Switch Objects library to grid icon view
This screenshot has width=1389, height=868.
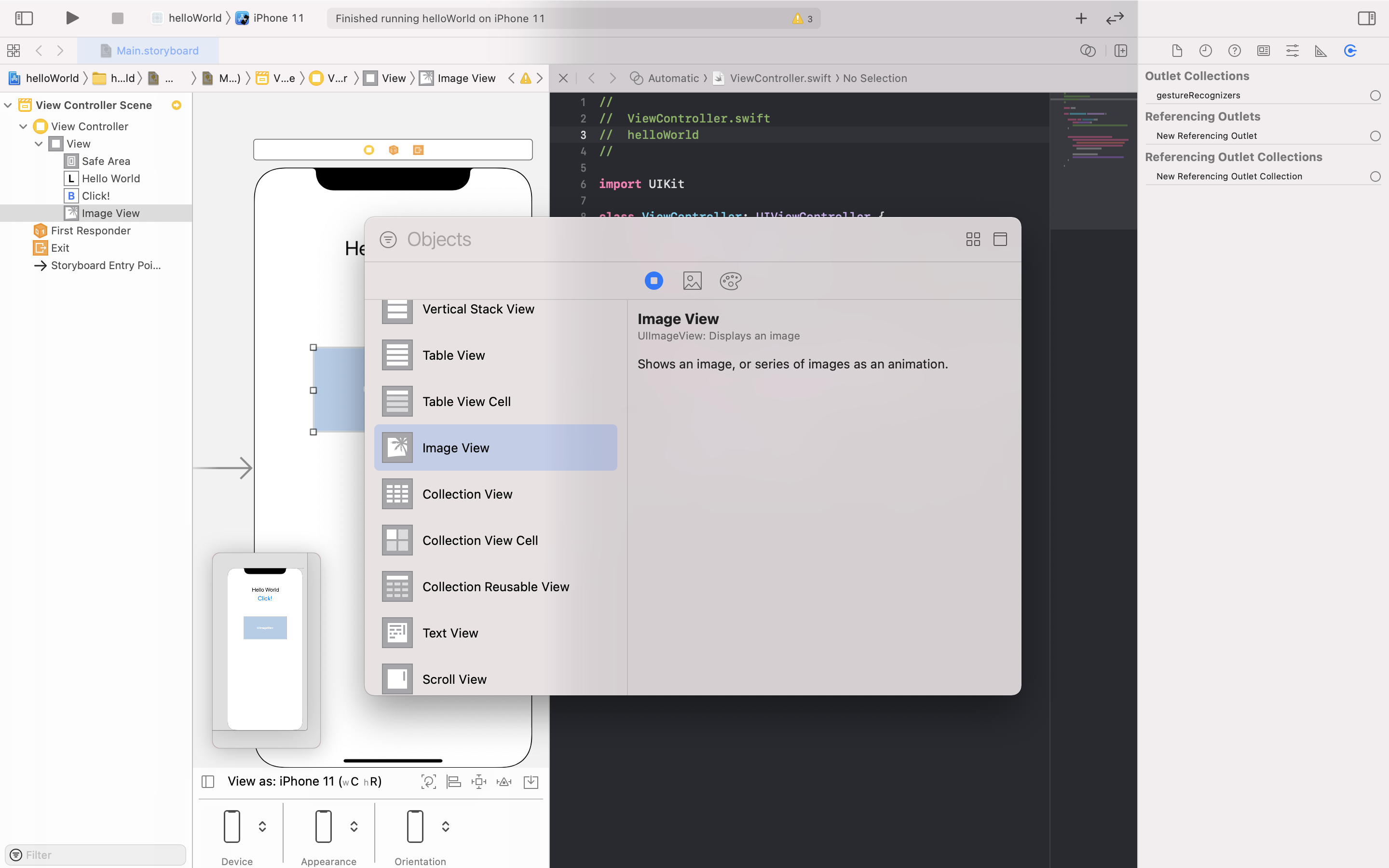pos(973,239)
